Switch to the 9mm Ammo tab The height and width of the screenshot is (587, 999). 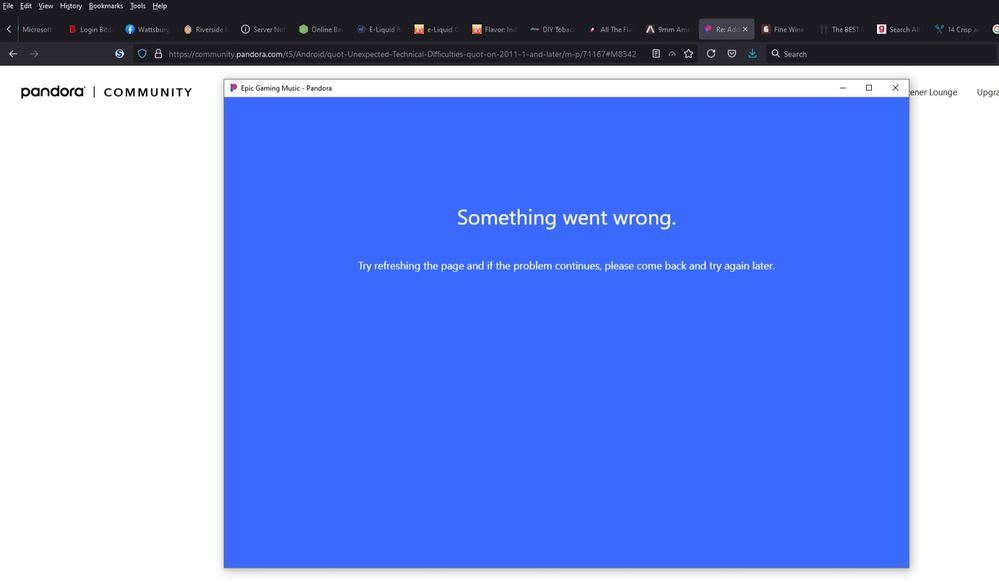pos(667,29)
